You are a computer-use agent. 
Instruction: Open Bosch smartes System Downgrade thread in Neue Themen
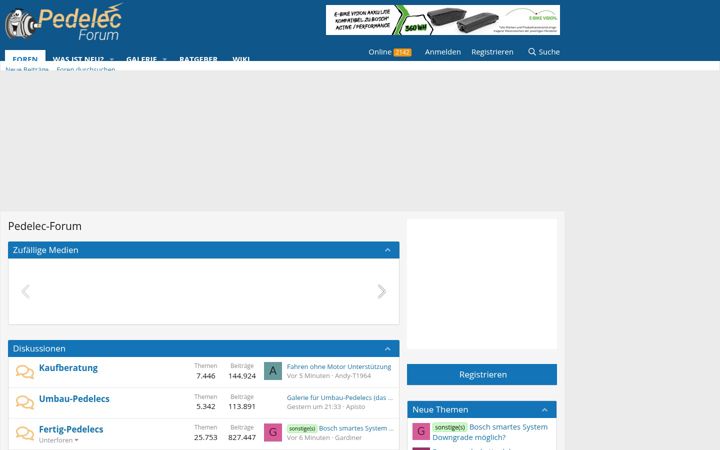pyautogui.click(x=490, y=432)
